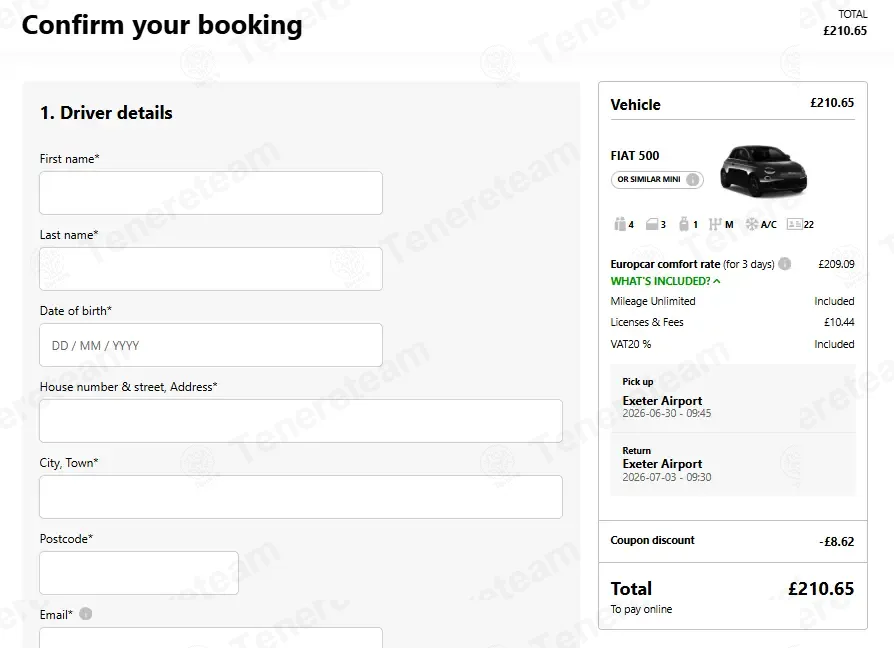This screenshot has width=894, height=648.
Task: Click the Email input field
Action: tap(211, 638)
